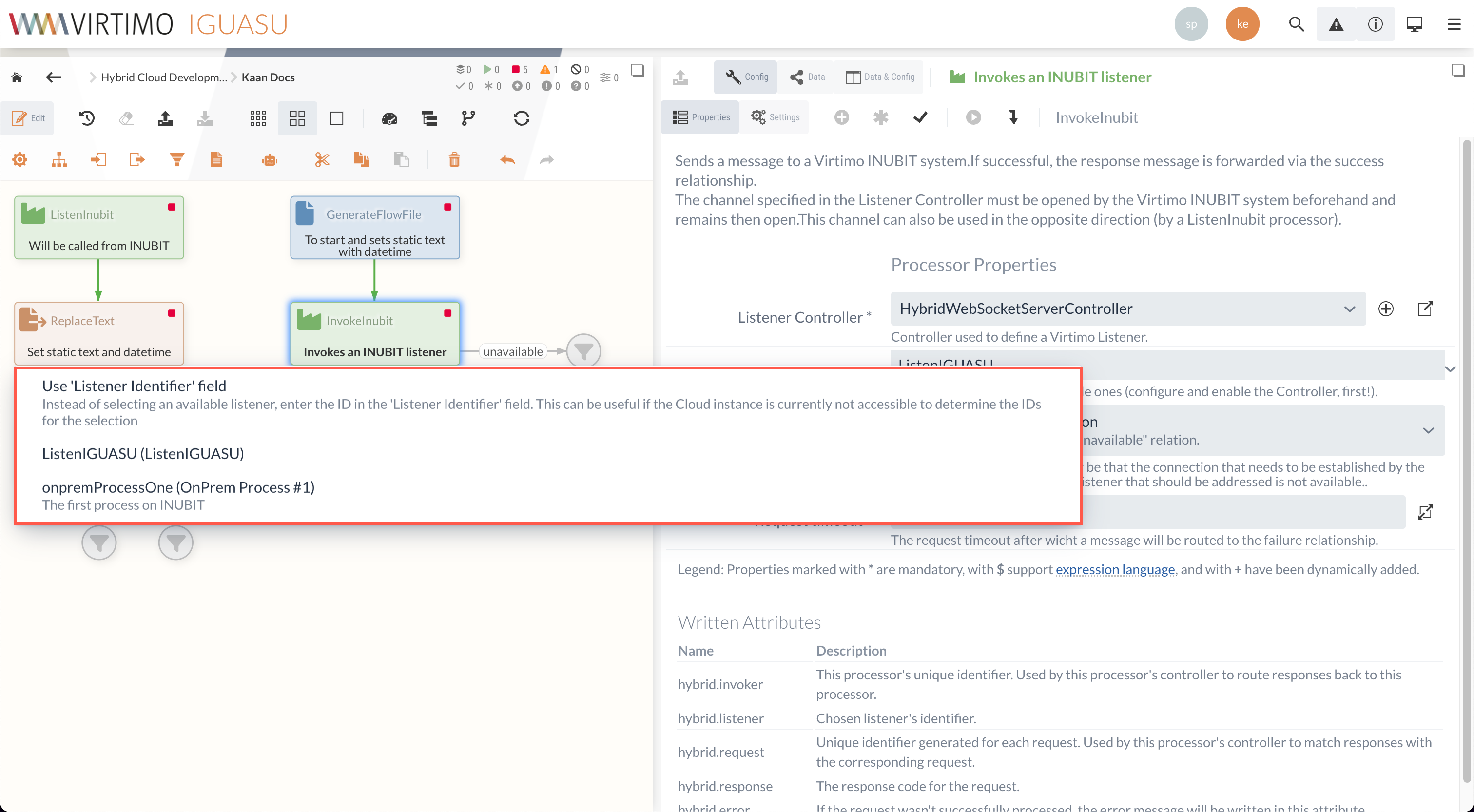This screenshot has width=1474, height=812.
Task: Toggle Edit mode button
Action: pyautogui.click(x=29, y=118)
